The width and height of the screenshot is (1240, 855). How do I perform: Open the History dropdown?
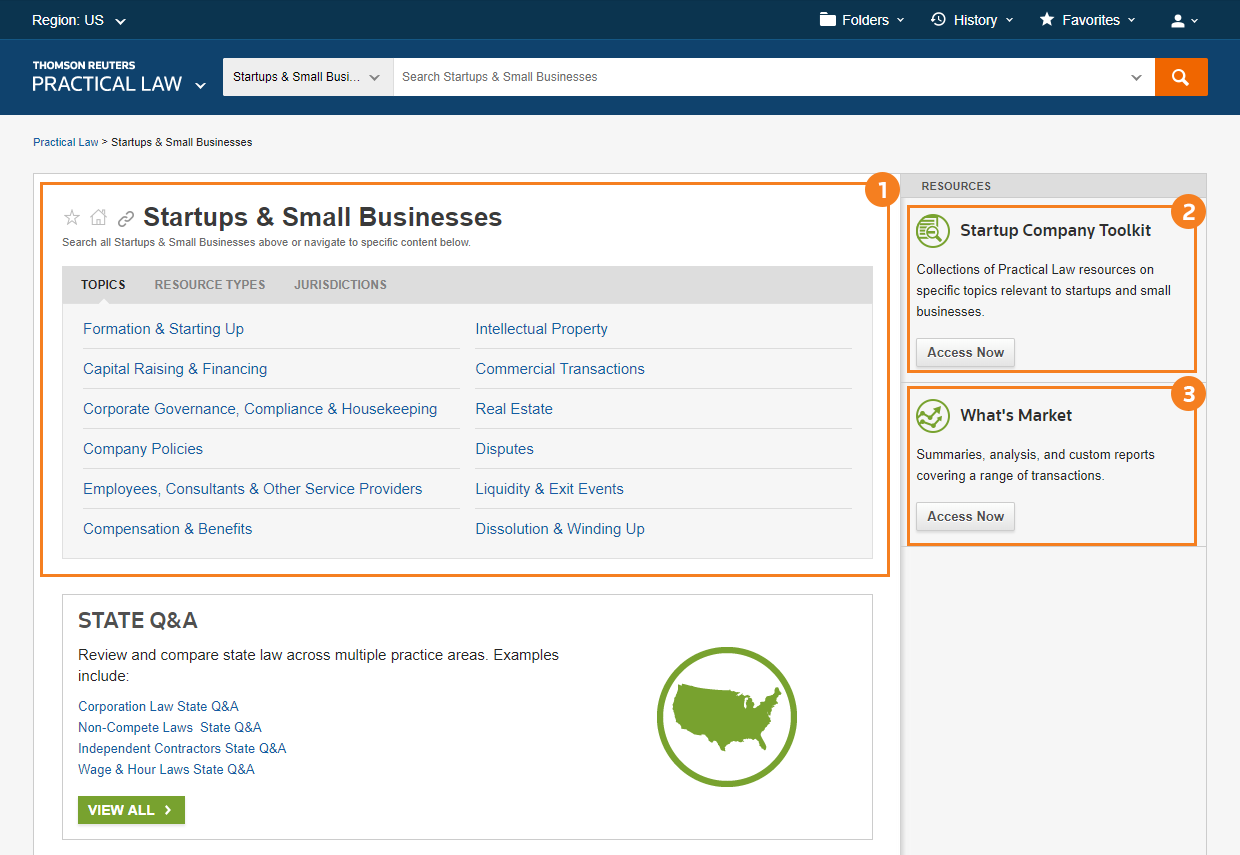[971, 20]
